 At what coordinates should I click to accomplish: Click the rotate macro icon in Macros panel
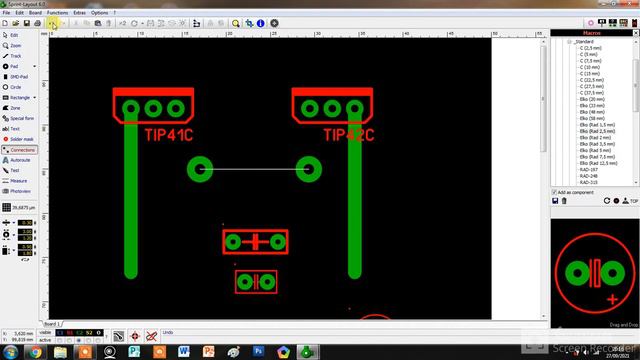[x=607, y=201]
